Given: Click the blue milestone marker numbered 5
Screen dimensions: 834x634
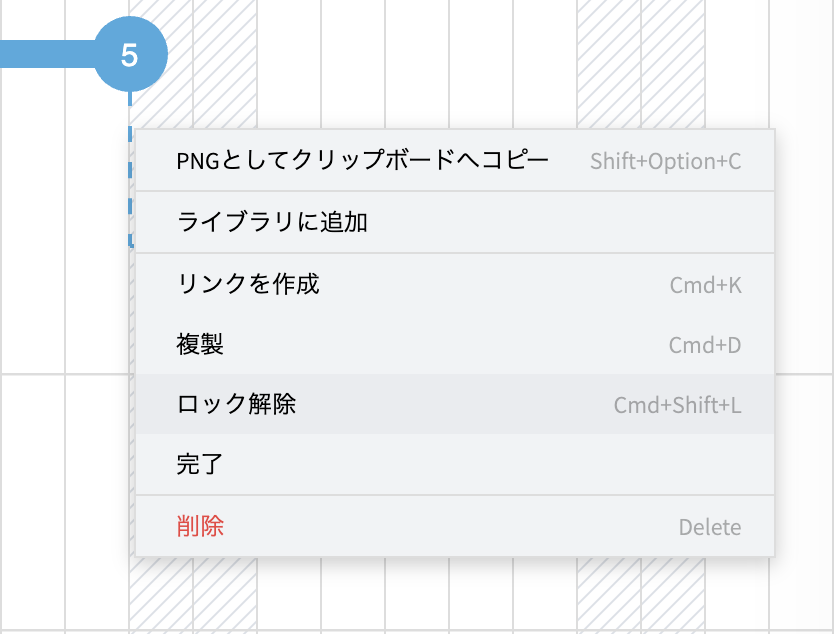Looking at the screenshot, I should (x=129, y=56).
